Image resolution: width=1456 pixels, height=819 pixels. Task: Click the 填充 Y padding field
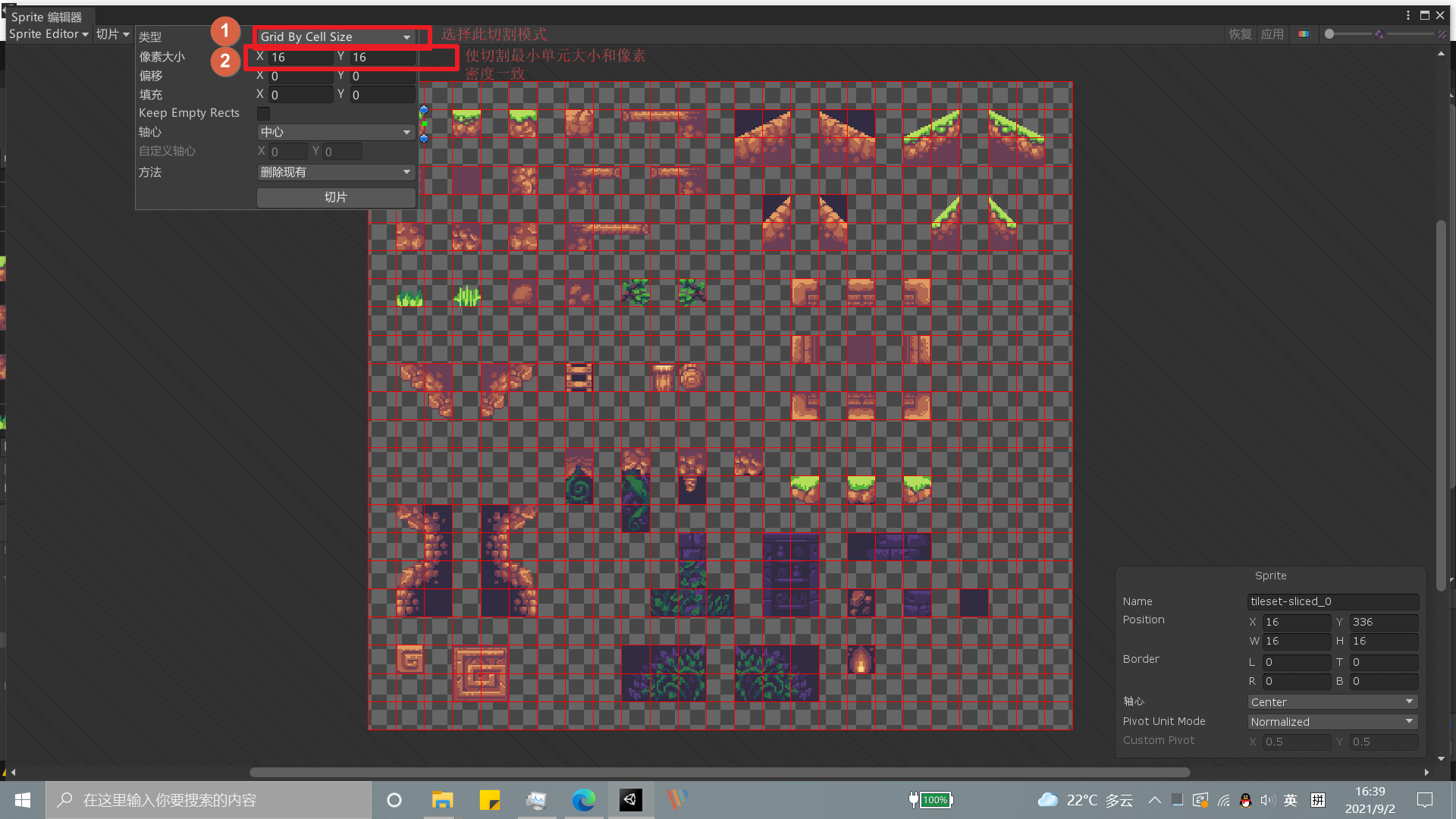pyautogui.click(x=382, y=95)
